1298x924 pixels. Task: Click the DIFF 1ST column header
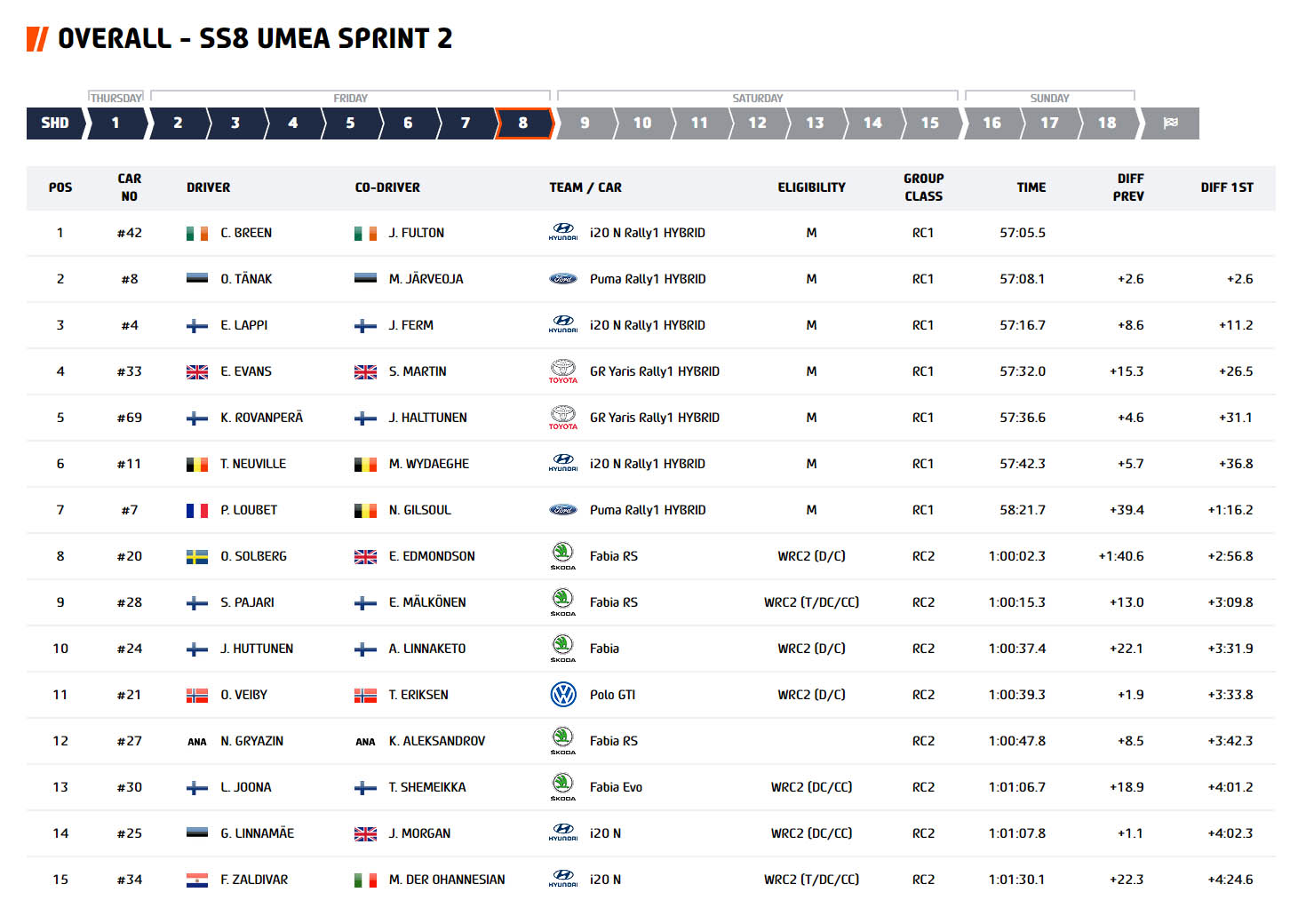[1227, 187]
